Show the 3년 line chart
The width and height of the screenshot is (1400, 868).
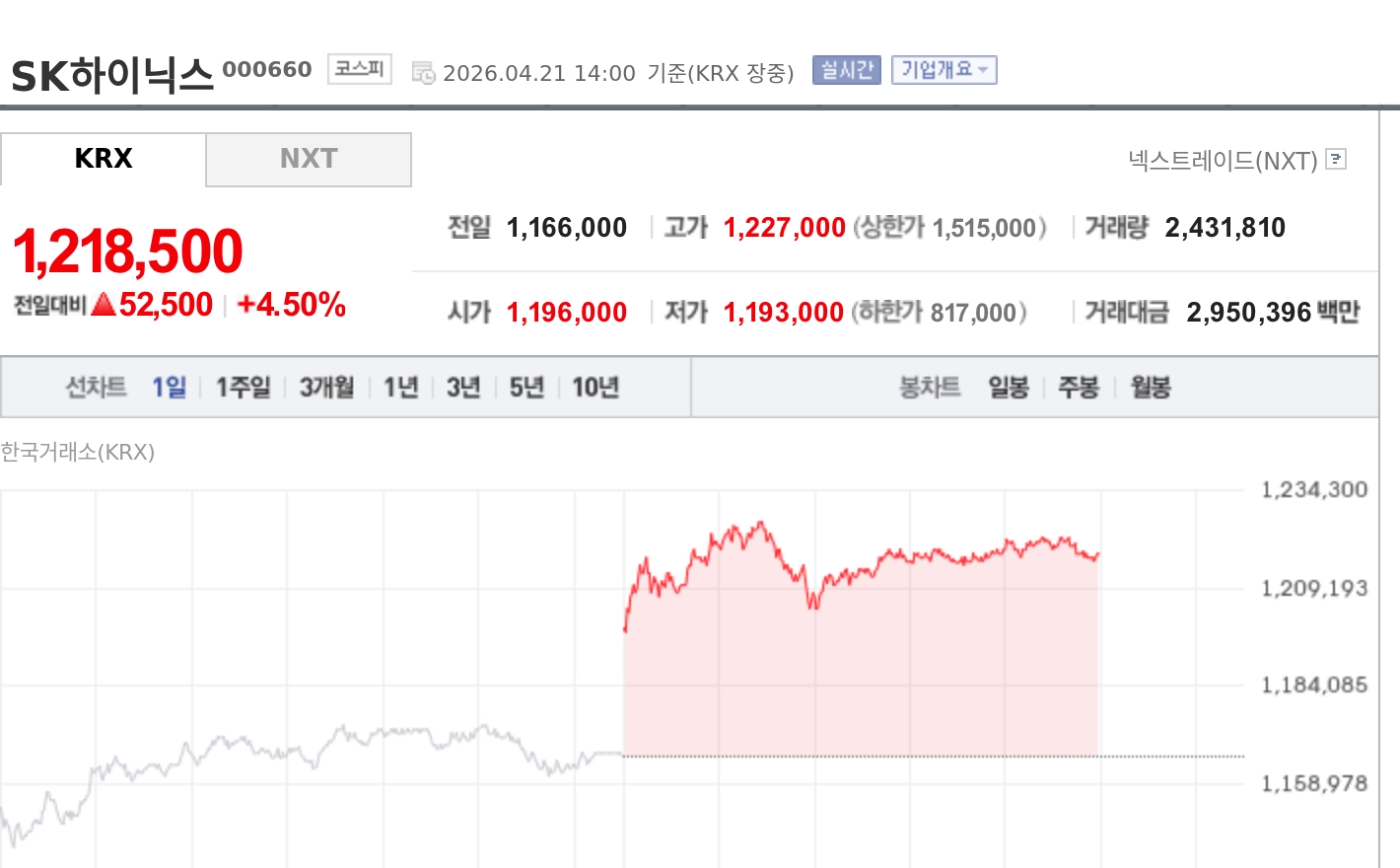pyautogui.click(x=463, y=388)
